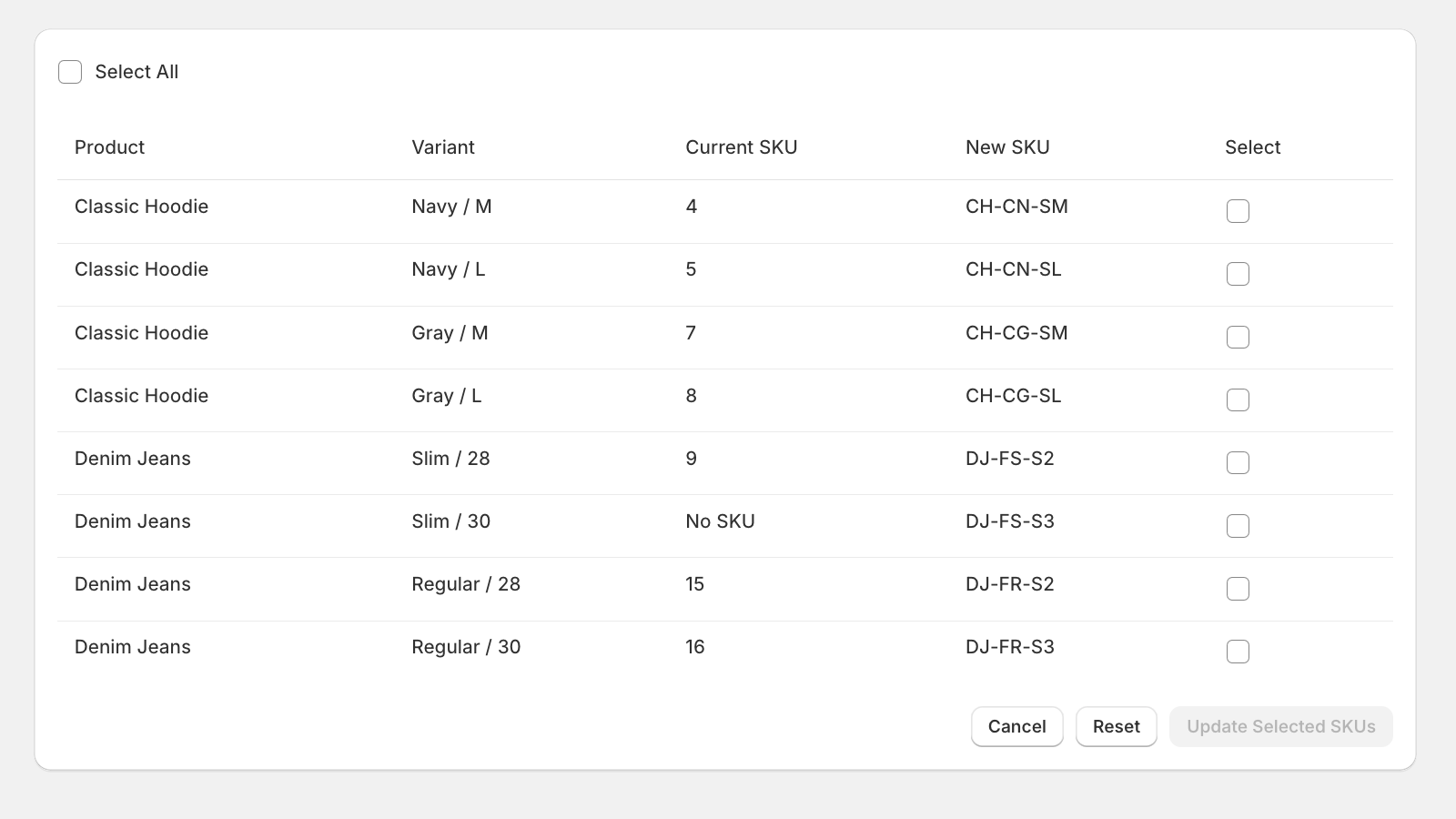1456x819 pixels.
Task: Click the new SKU value DJ-FS-S2
Action: (1009, 459)
